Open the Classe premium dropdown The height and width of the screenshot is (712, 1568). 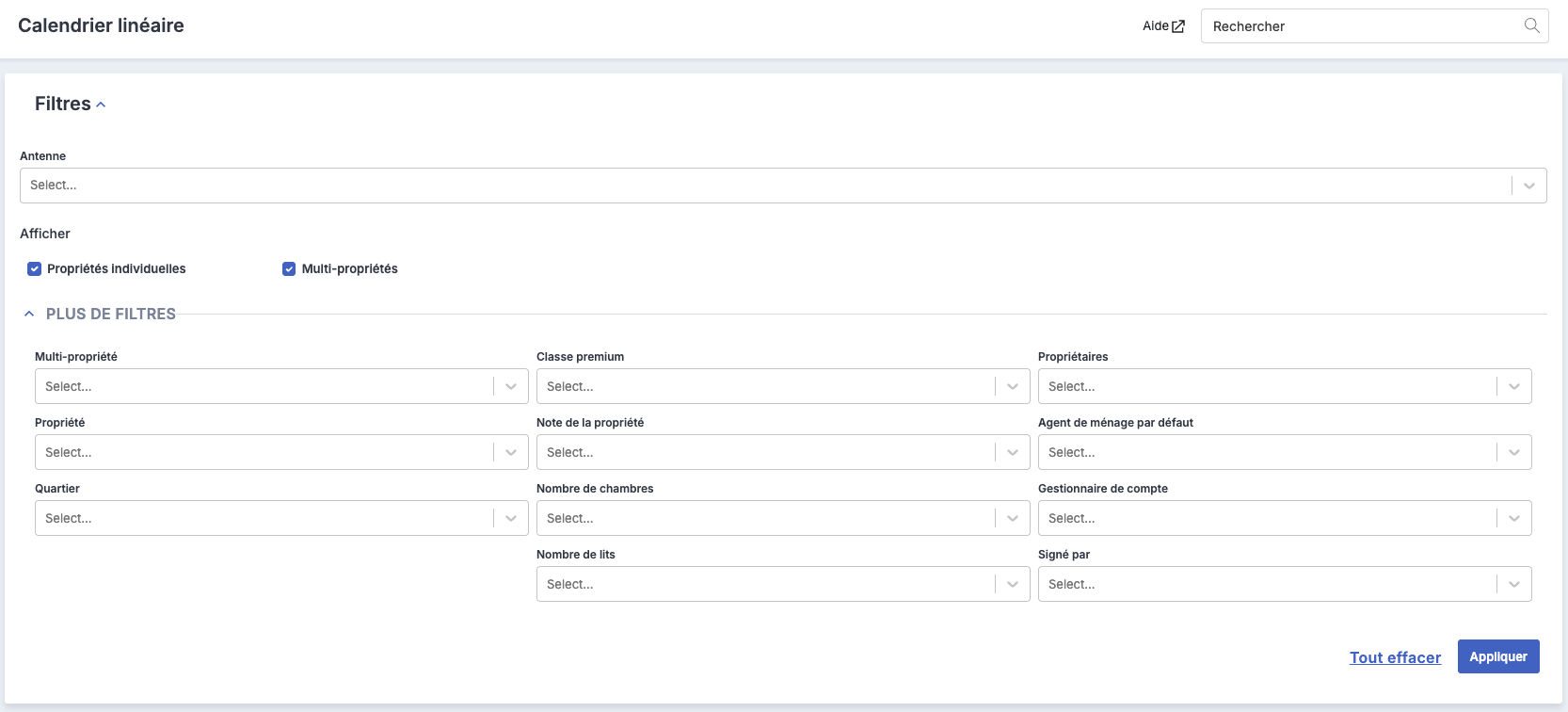click(x=783, y=386)
